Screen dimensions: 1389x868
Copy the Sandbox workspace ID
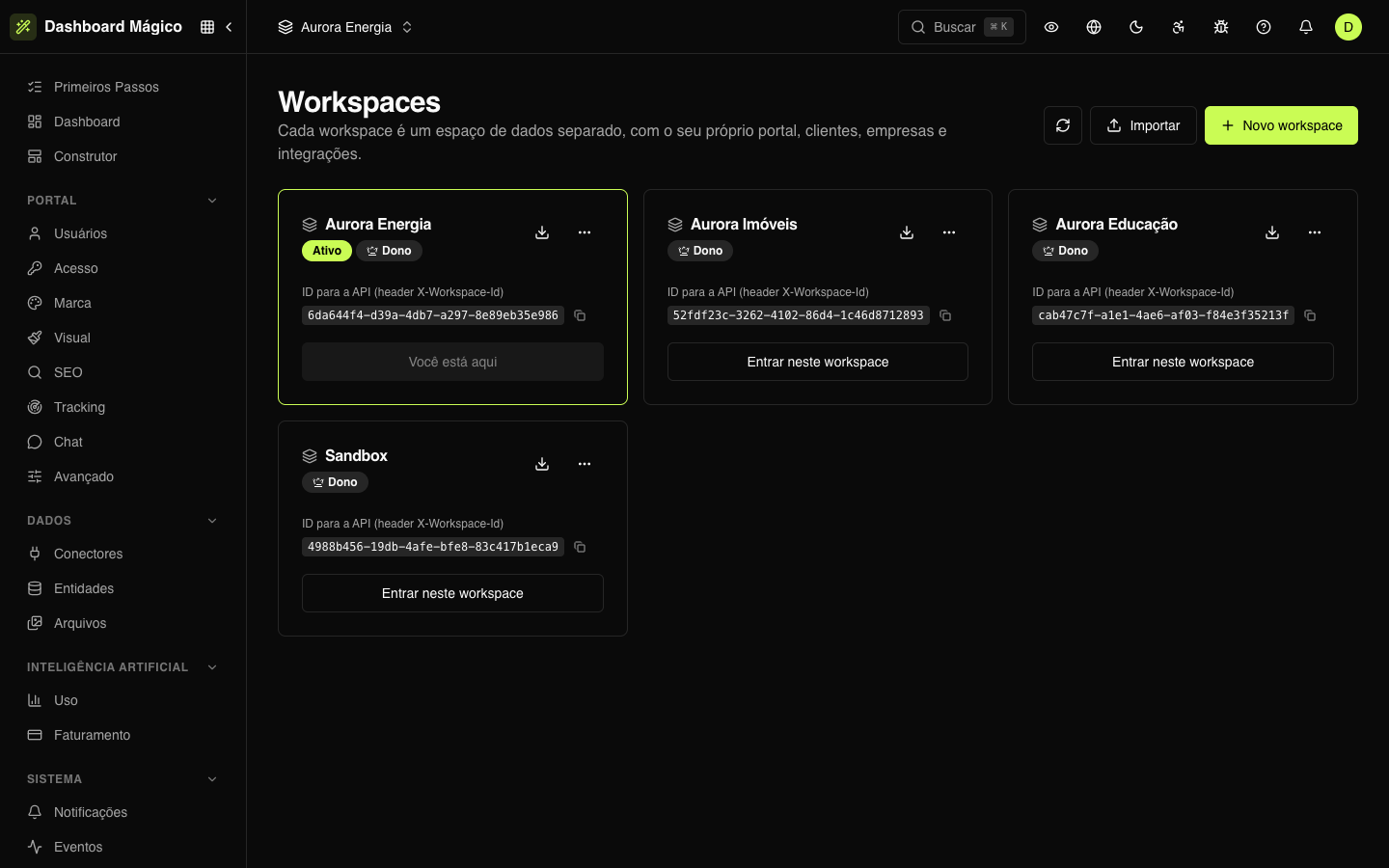(580, 547)
